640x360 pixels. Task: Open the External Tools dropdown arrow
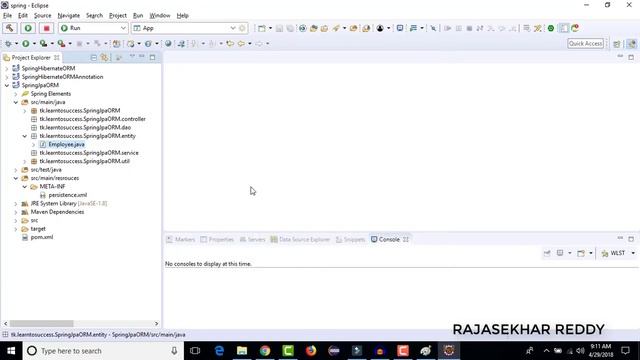click(x=70, y=44)
